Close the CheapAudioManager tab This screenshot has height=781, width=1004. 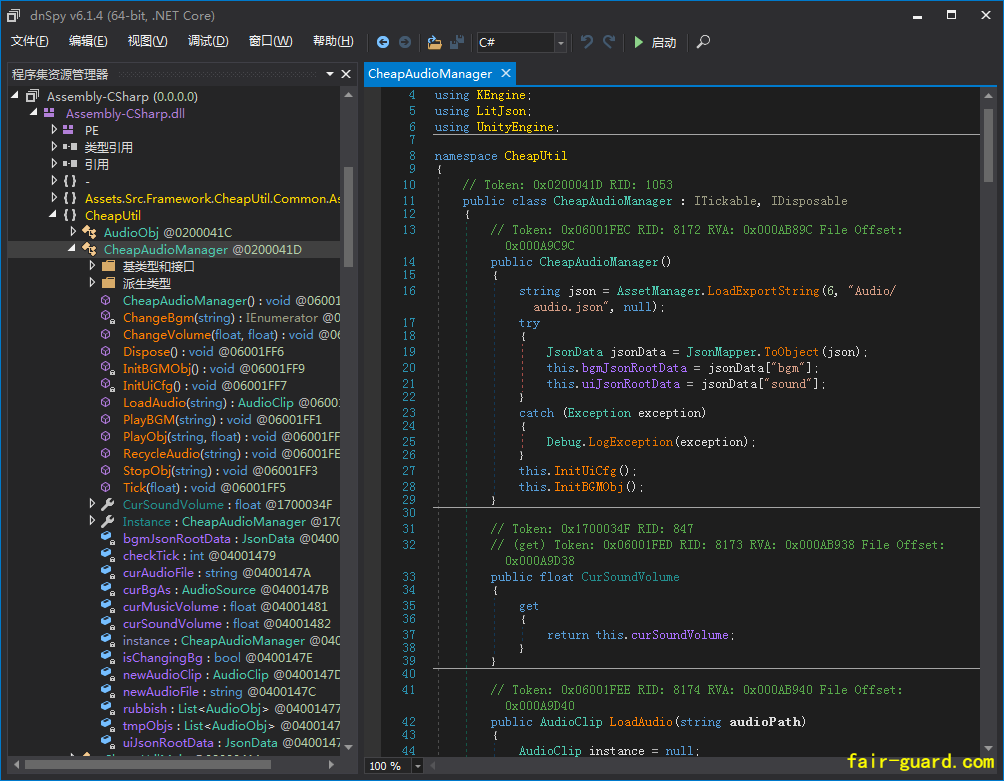pos(506,73)
